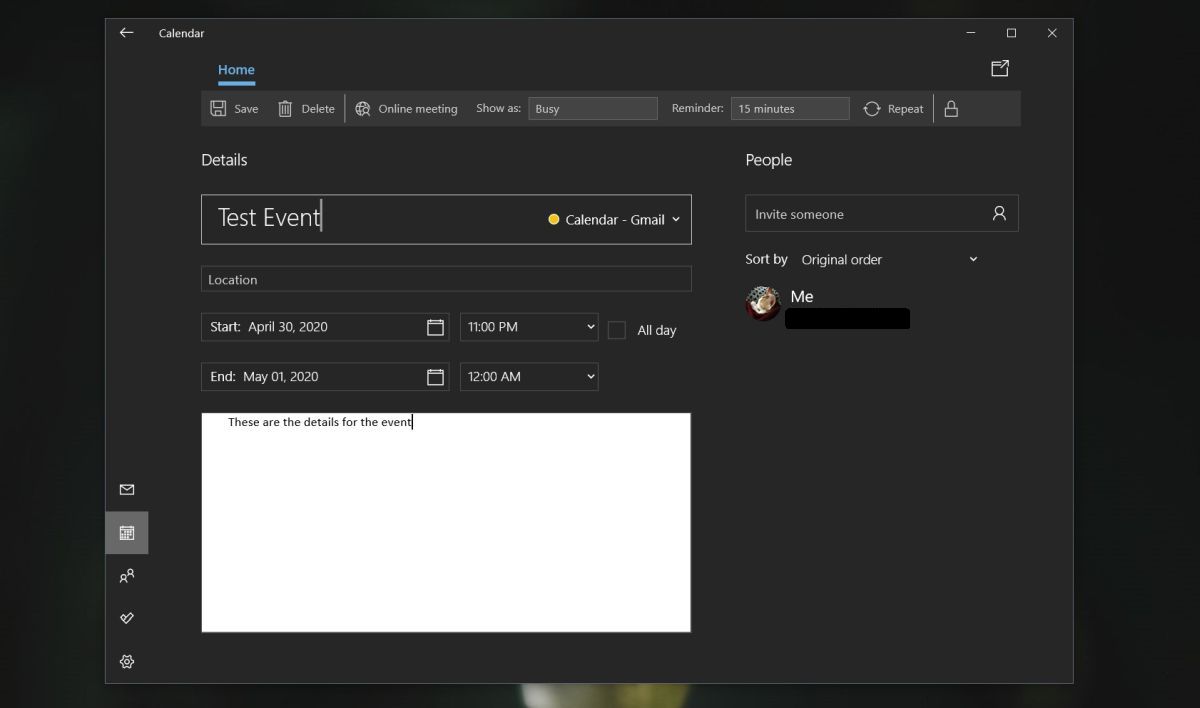Toggle Repeat for this event
The image size is (1200, 708).
point(892,108)
